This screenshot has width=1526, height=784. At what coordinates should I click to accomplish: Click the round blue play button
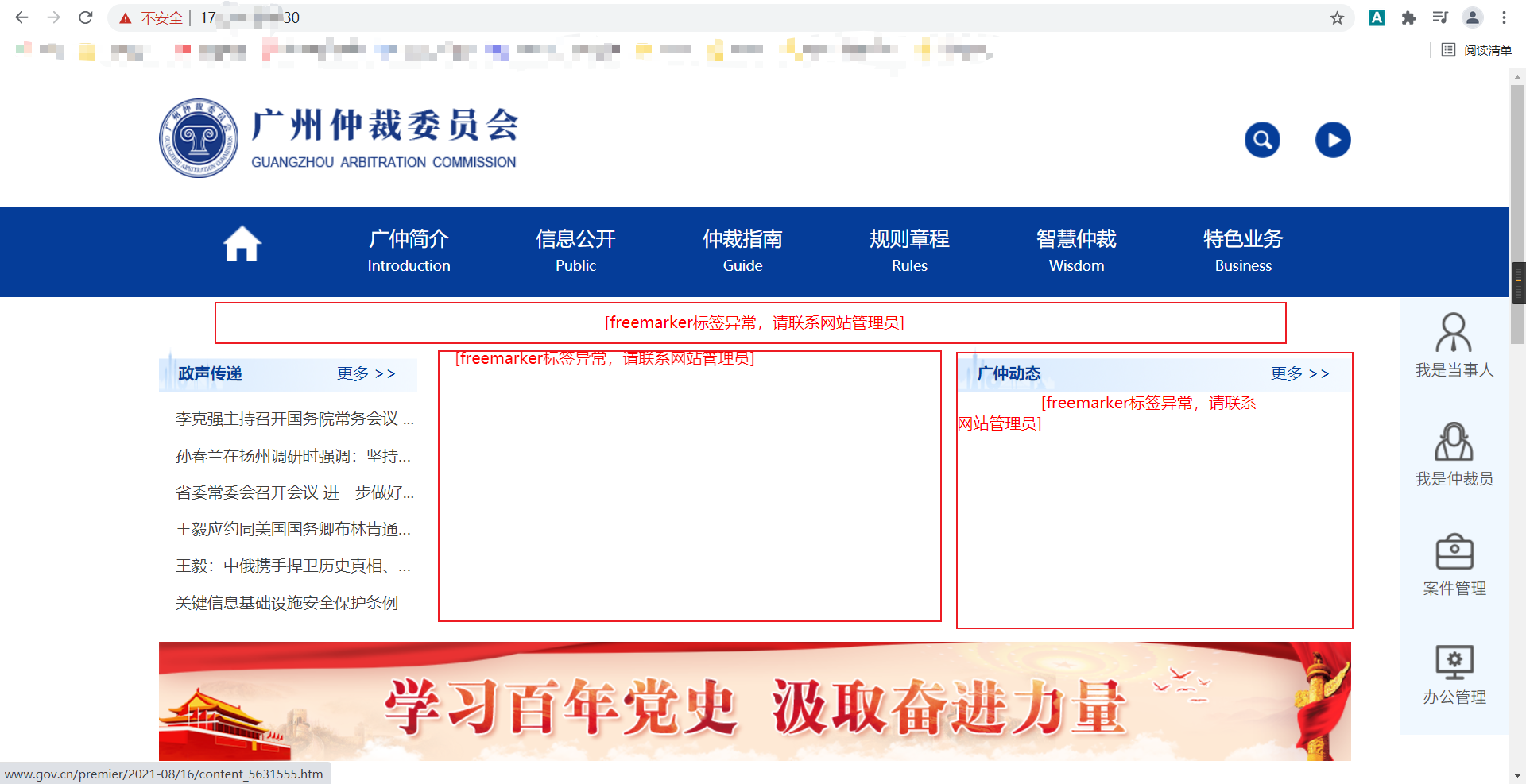[1333, 140]
